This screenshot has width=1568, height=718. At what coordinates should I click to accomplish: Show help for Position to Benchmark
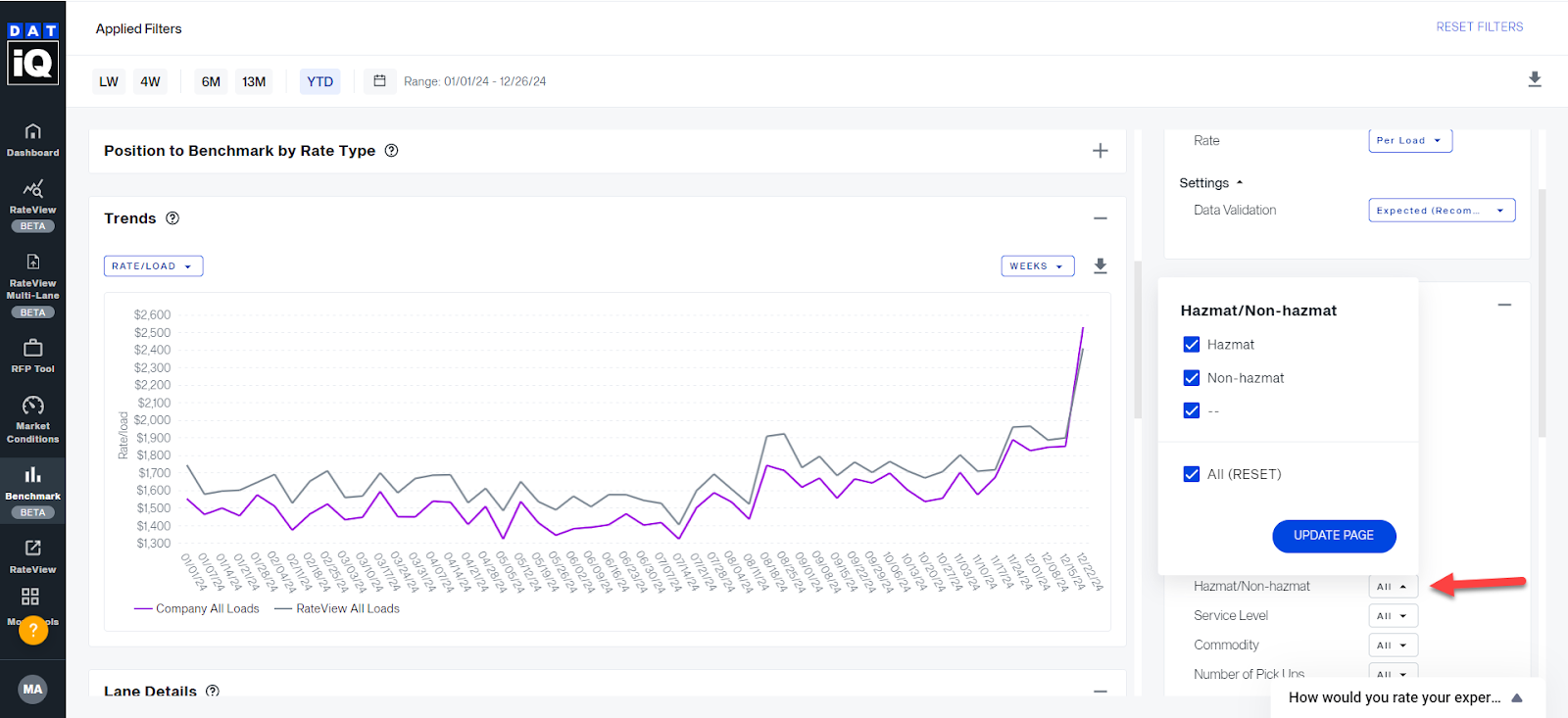391,151
